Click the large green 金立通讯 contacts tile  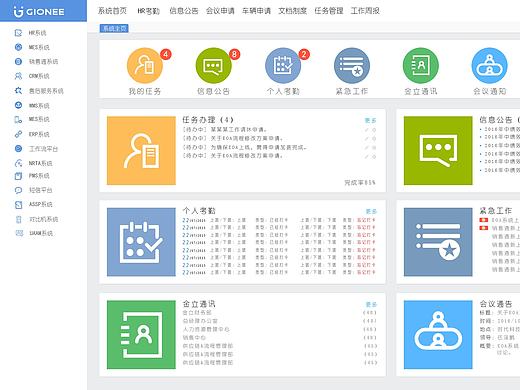[141, 335]
